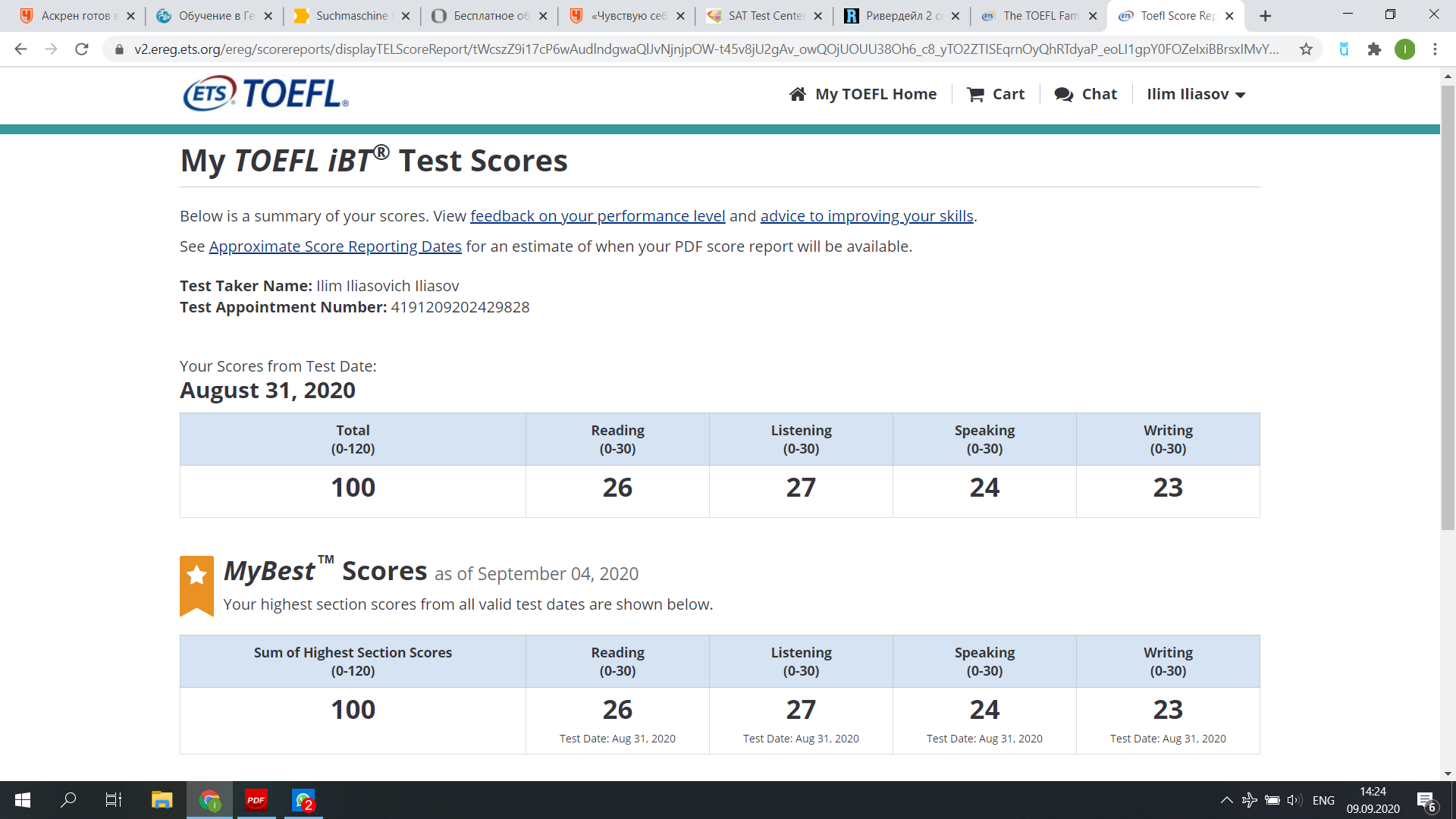Click the ETS TOEFL logo
Image resolution: width=1456 pixels, height=819 pixels.
(x=265, y=94)
